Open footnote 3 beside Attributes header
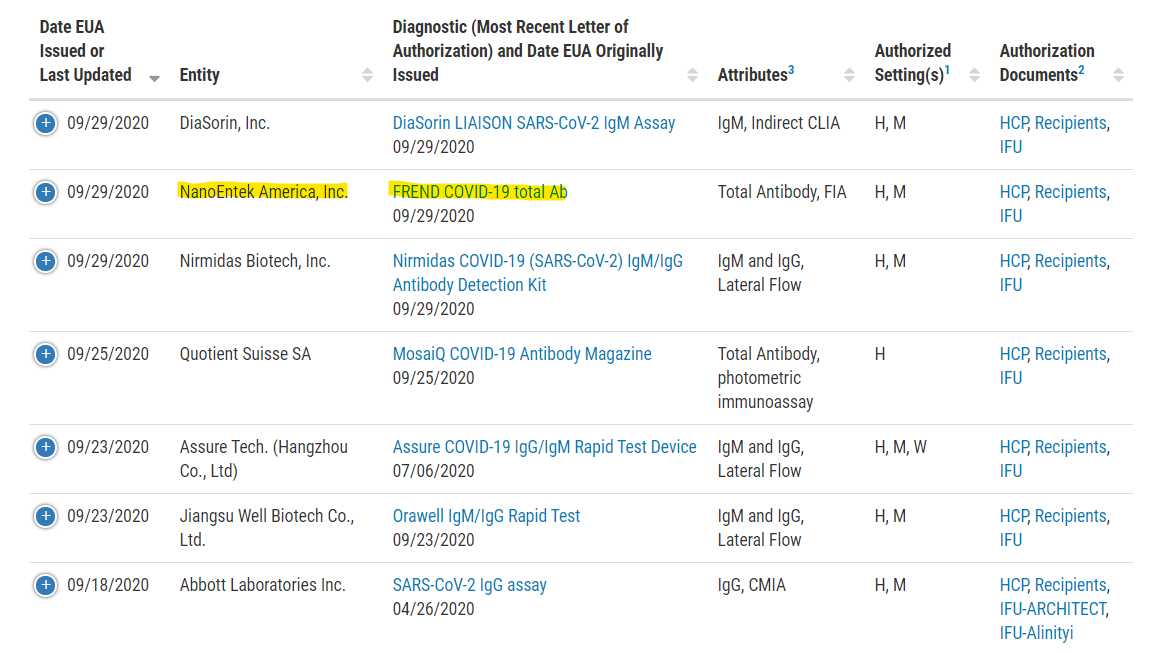 point(791,70)
